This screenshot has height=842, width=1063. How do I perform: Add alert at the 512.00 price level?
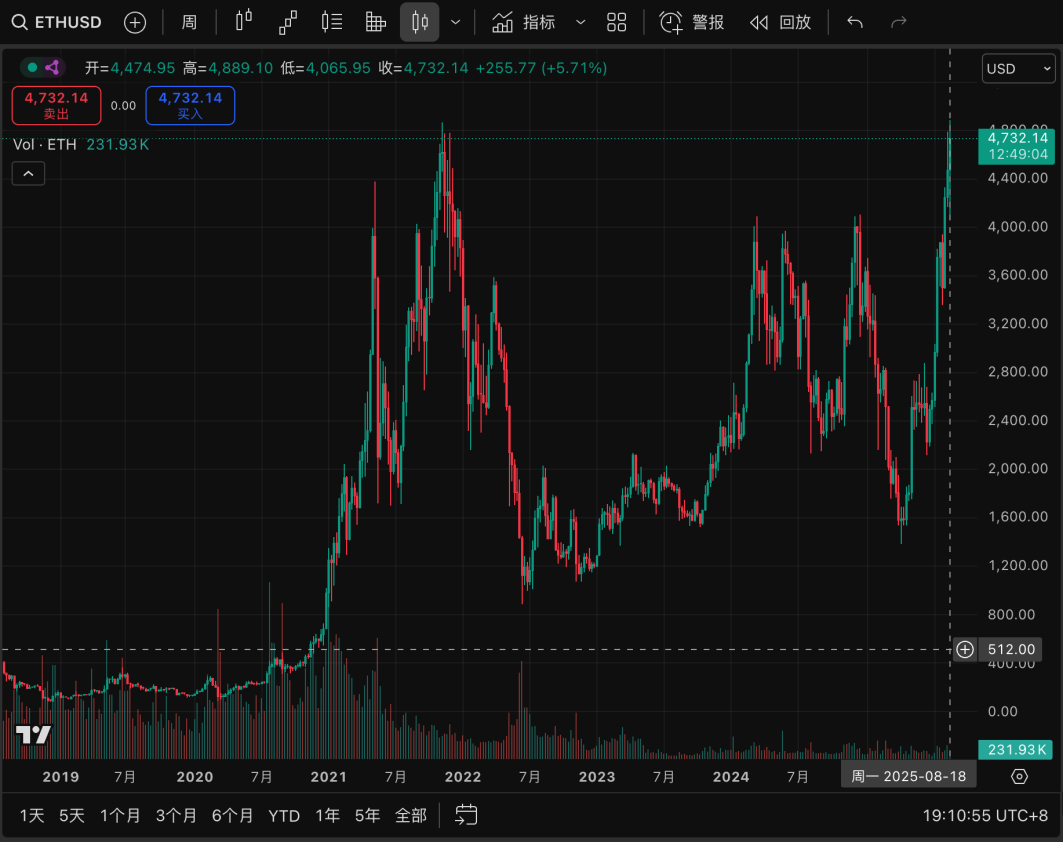(963, 650)
